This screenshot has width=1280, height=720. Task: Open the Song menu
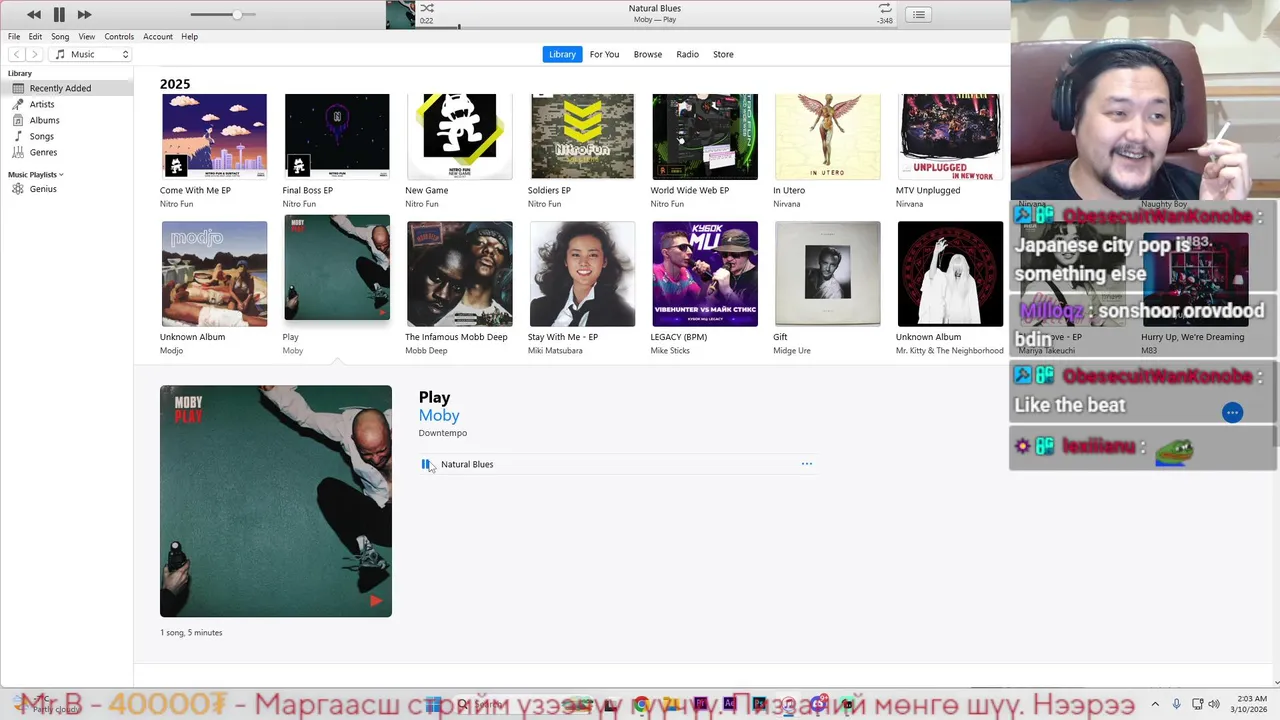click(x=60, y=36)
